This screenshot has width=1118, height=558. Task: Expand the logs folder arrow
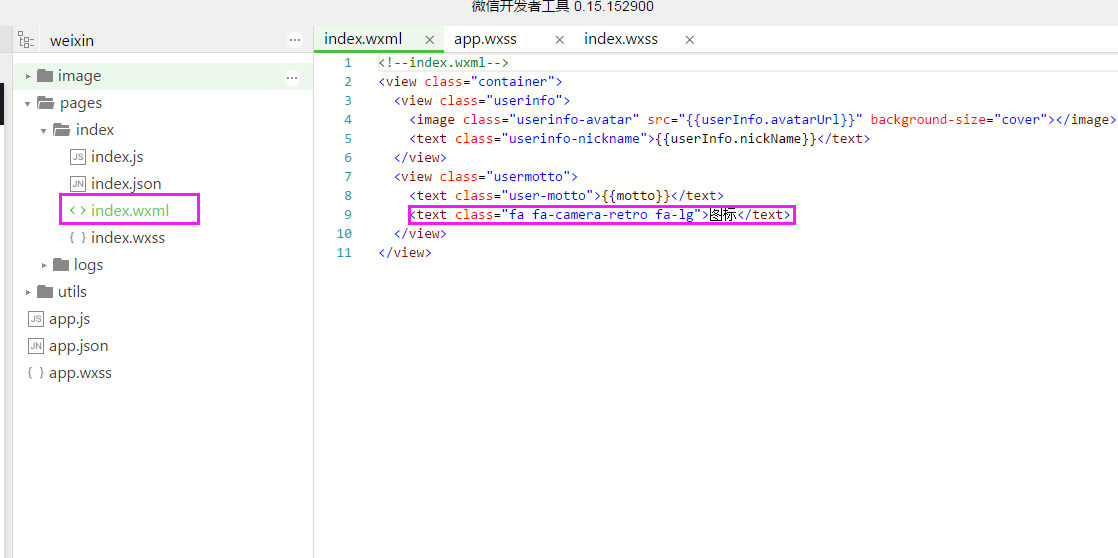(44, 265)
